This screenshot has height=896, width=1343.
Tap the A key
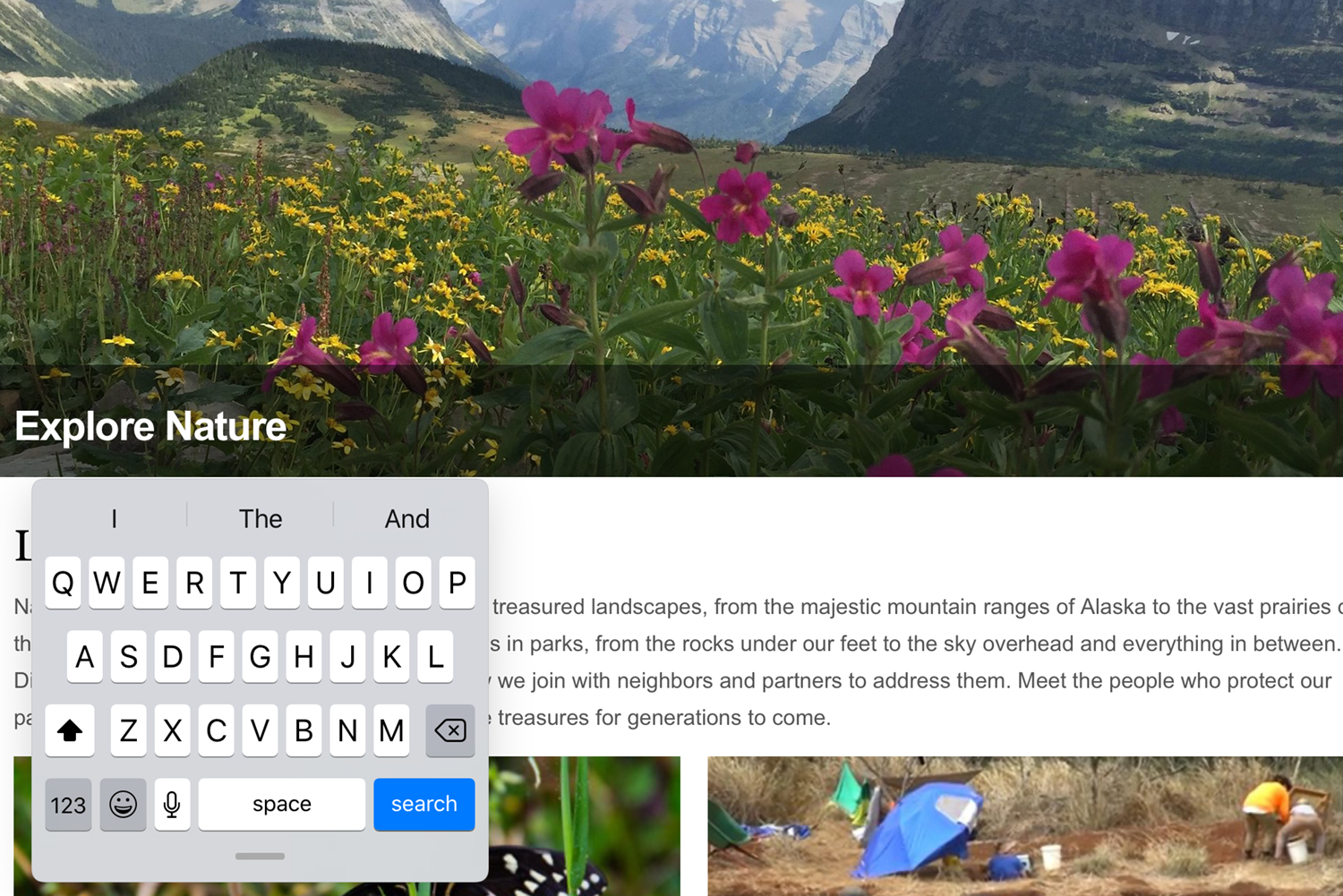tap(85, 656)
